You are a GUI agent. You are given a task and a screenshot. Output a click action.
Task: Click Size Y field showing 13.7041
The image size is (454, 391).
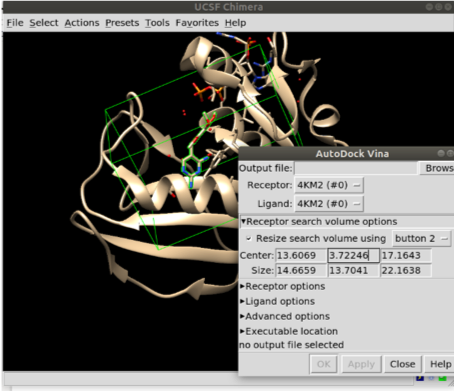(353, 270)
